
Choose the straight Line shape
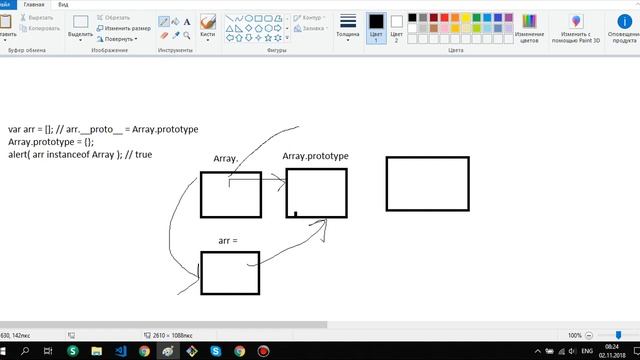[x=229, y=18]
